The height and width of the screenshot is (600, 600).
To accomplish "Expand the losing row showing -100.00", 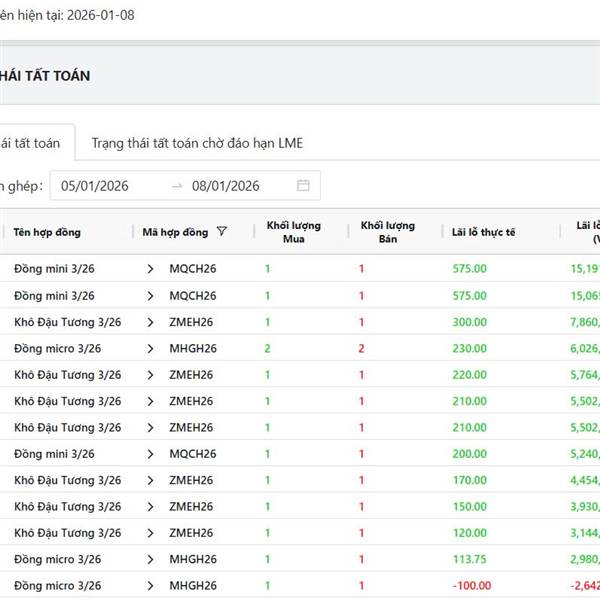I will (x=150, y=585).
